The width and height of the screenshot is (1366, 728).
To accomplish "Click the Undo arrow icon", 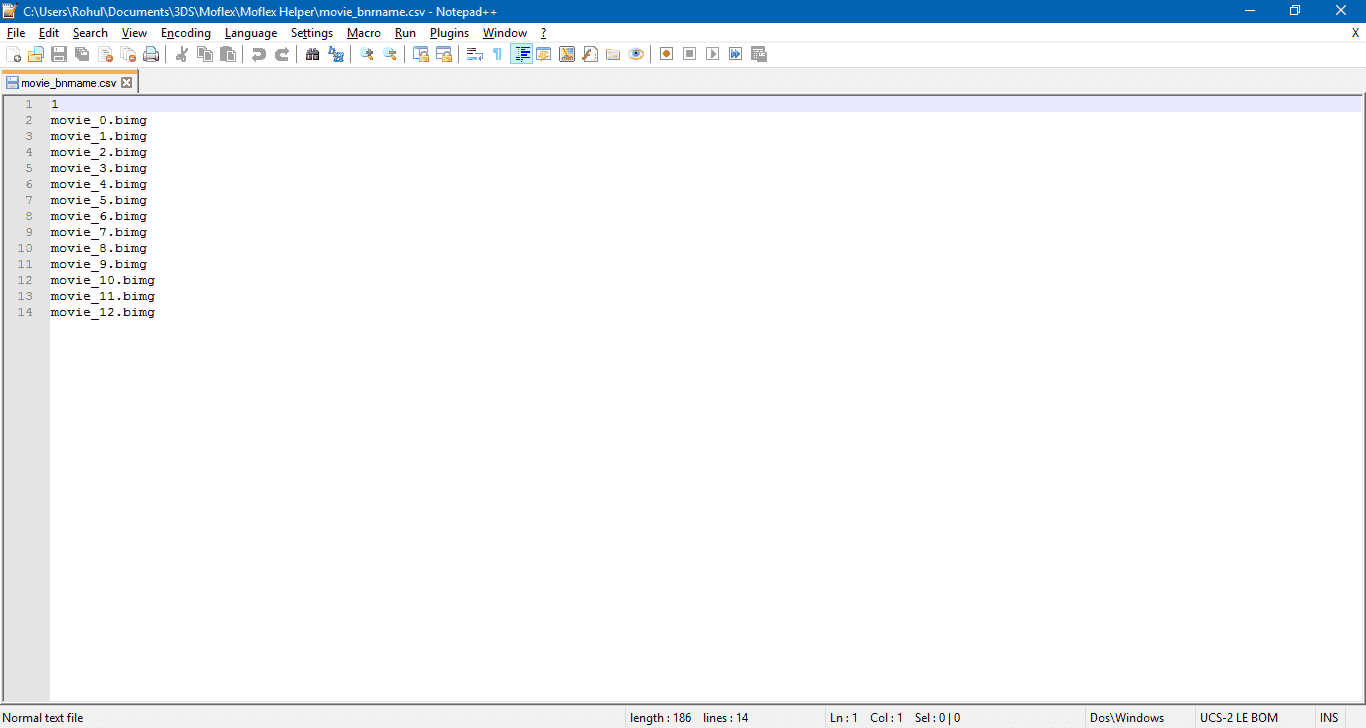I will coord(259,54).
